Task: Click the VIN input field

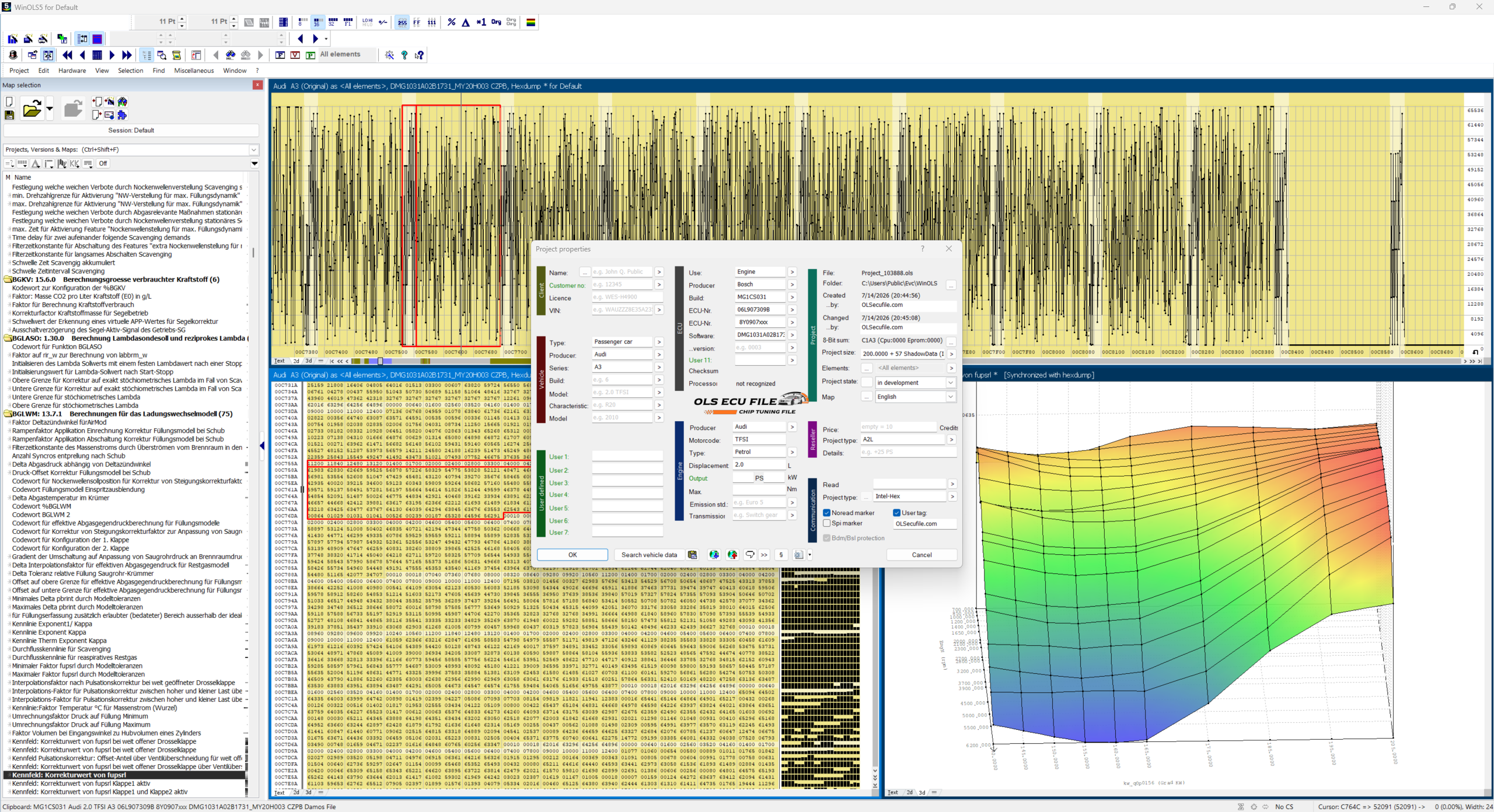Action: click(622, 310)
